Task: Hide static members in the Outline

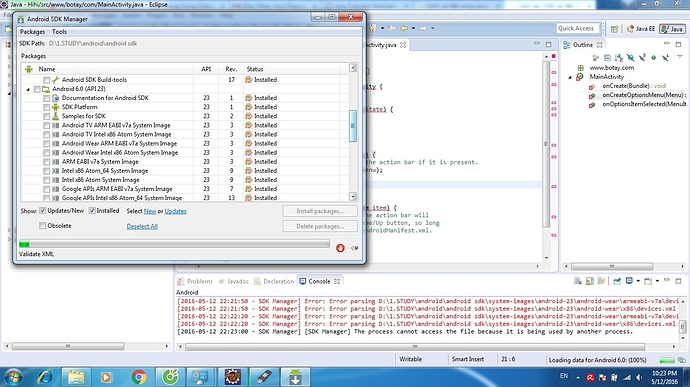Action: point(642,58)
